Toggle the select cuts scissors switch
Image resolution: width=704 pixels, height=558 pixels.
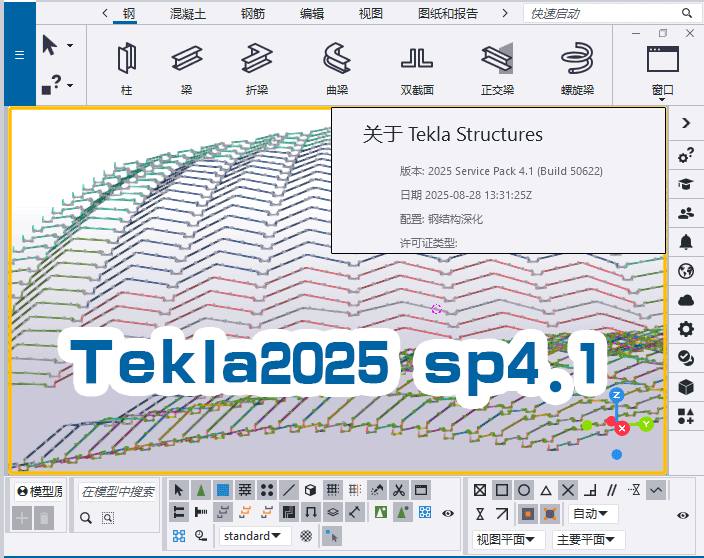399,490
